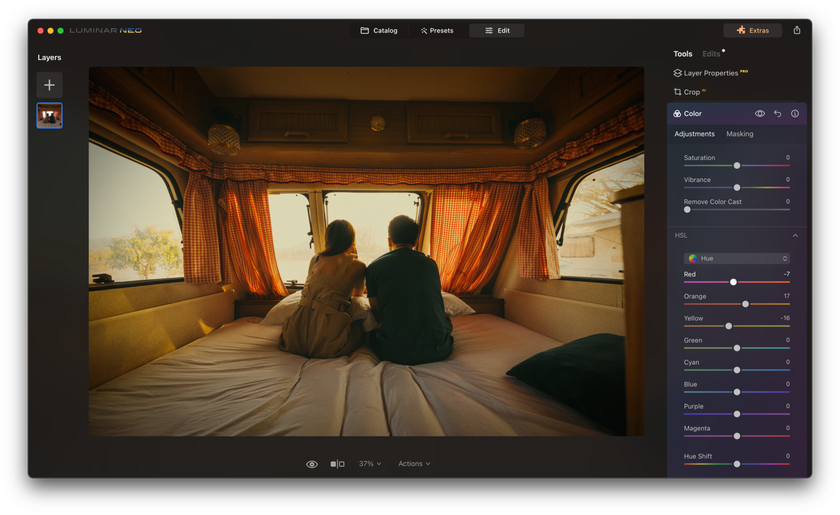
Task: Select the Edit tab
Action: (x=497, y=31)
